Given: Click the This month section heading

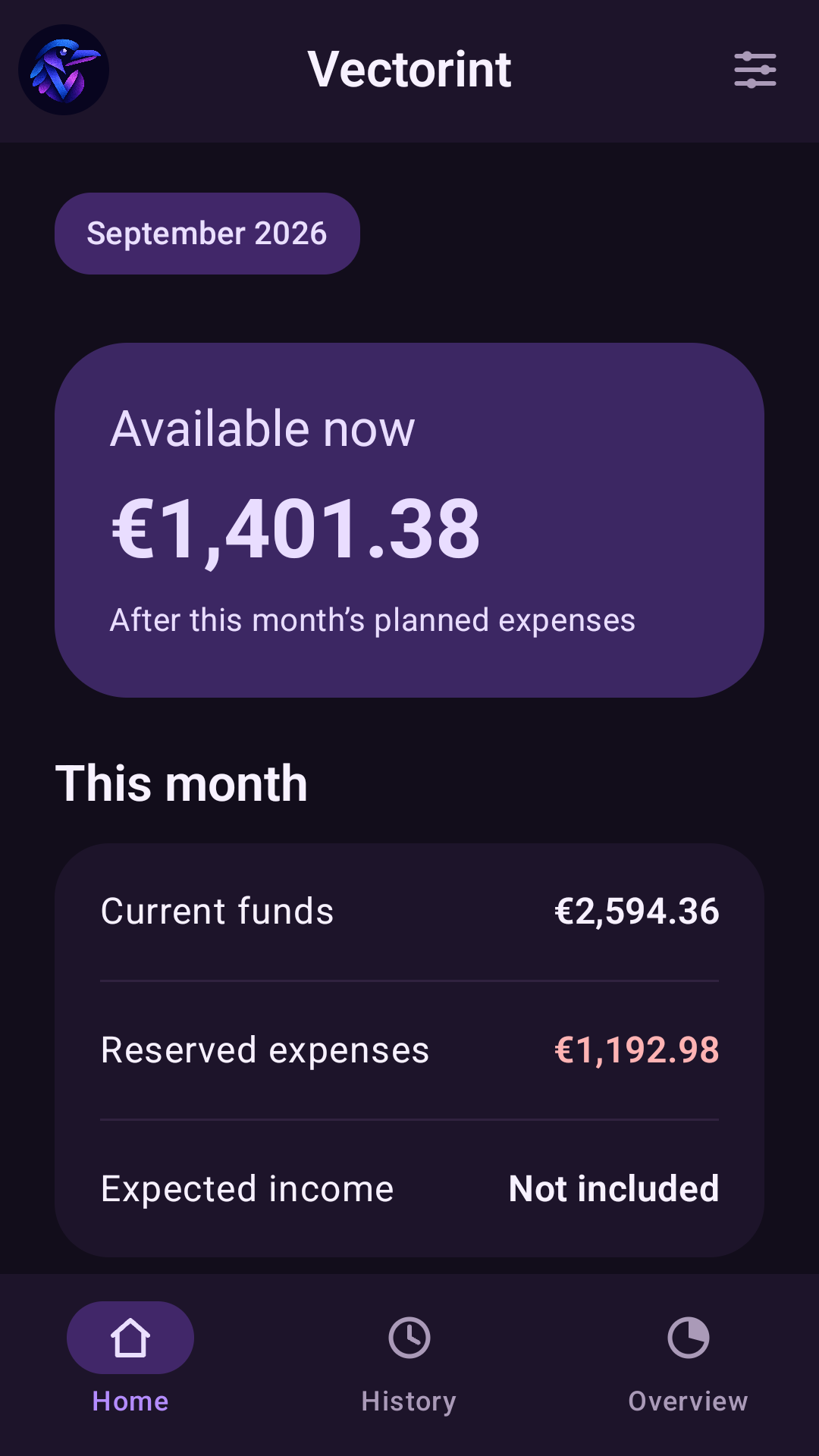Looking at the screenshot, I should (181, 783).
